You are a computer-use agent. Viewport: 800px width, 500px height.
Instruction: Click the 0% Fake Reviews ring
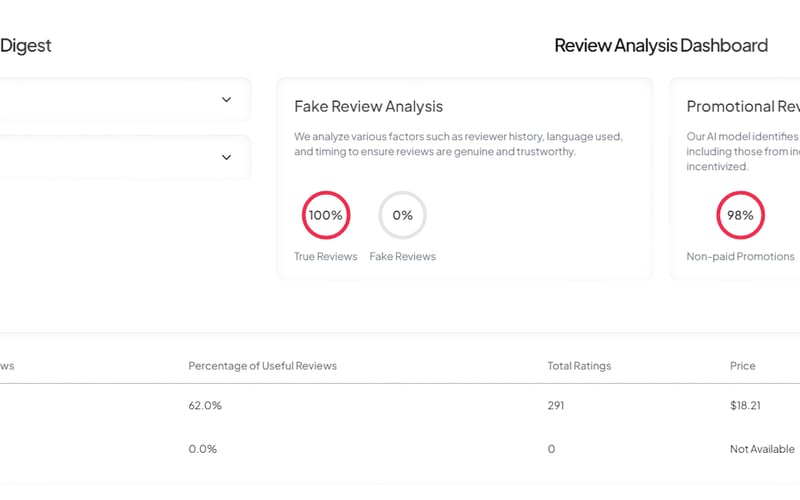click(x=402, y=215)
